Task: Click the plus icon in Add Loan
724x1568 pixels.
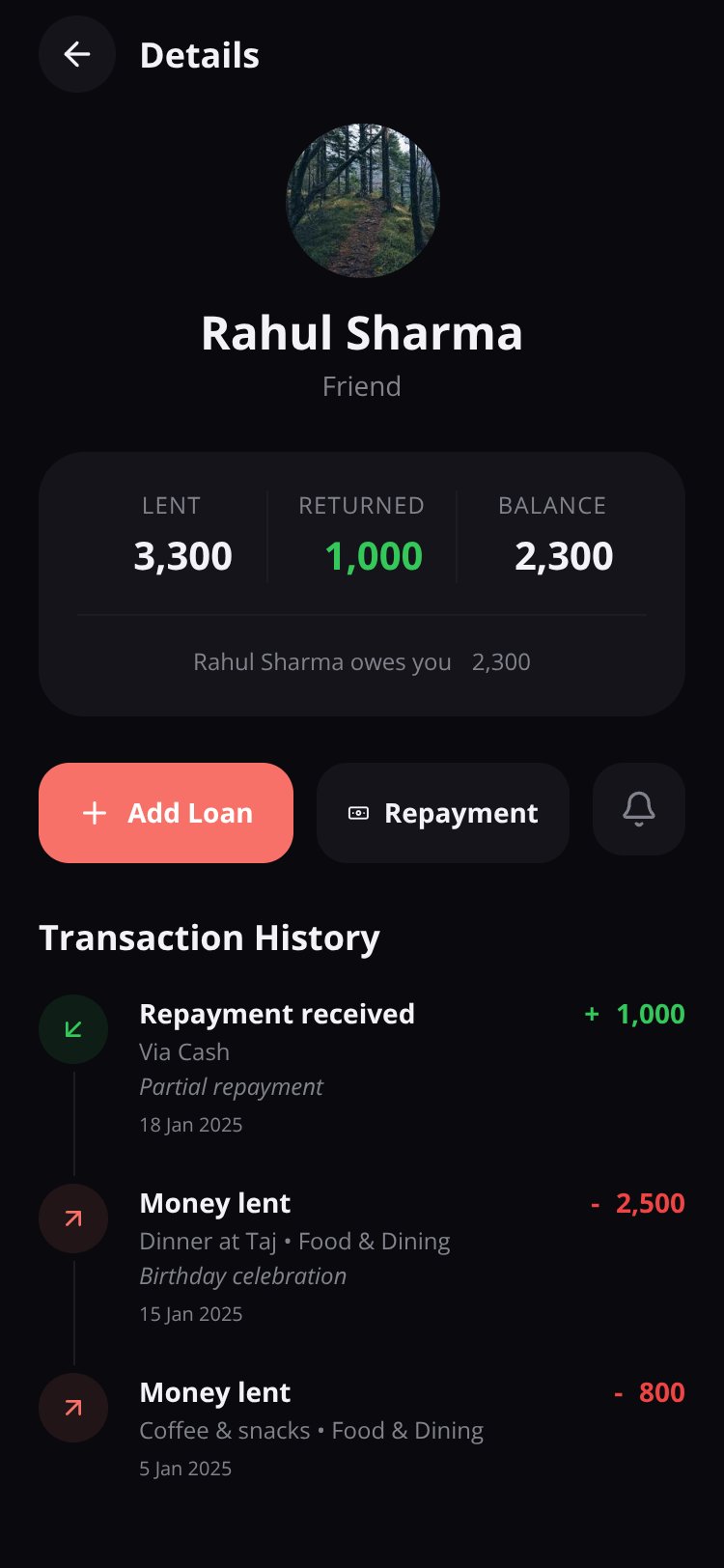Action: [x=95, y=813]
